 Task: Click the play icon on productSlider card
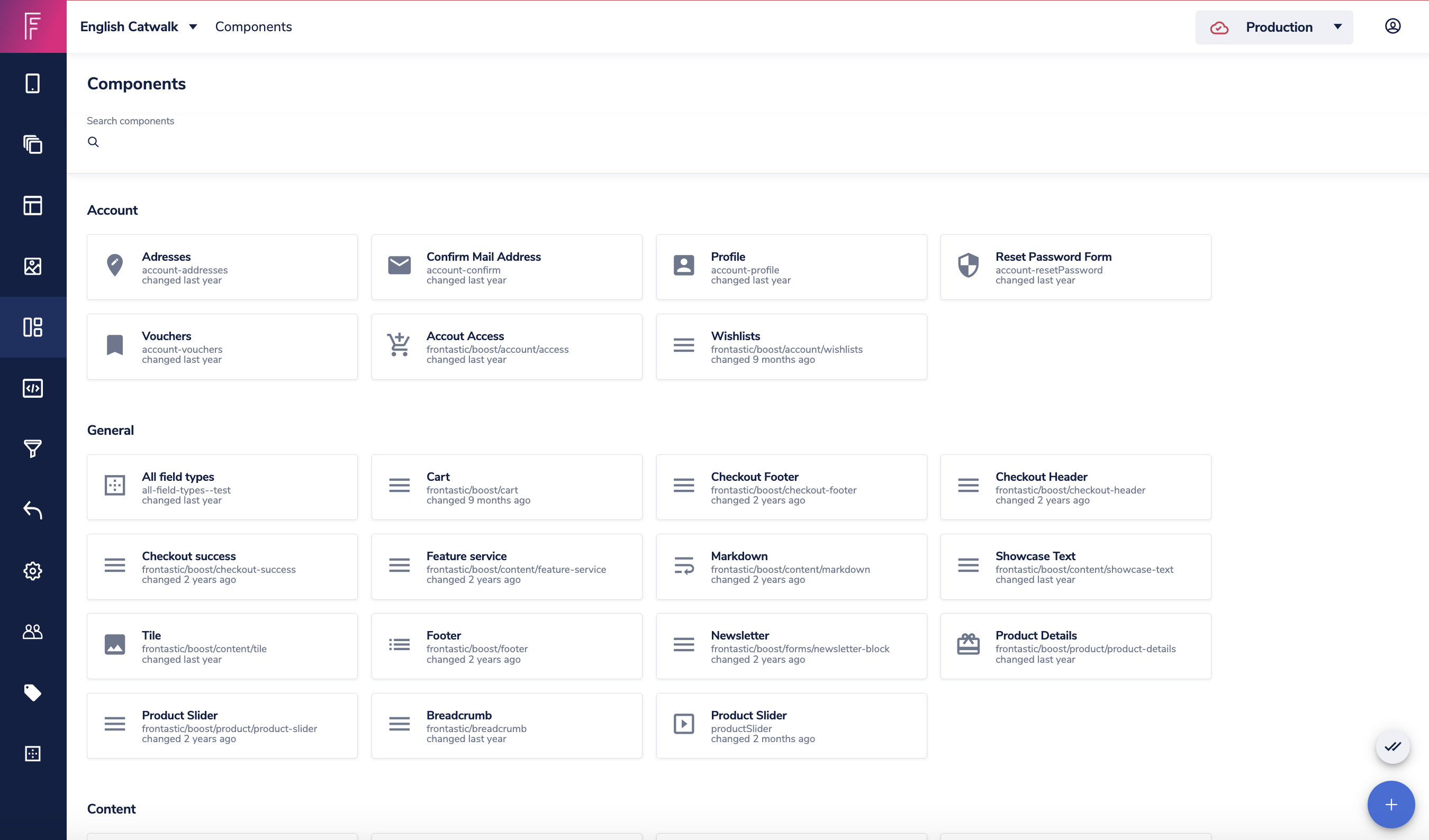pos(684,724)
